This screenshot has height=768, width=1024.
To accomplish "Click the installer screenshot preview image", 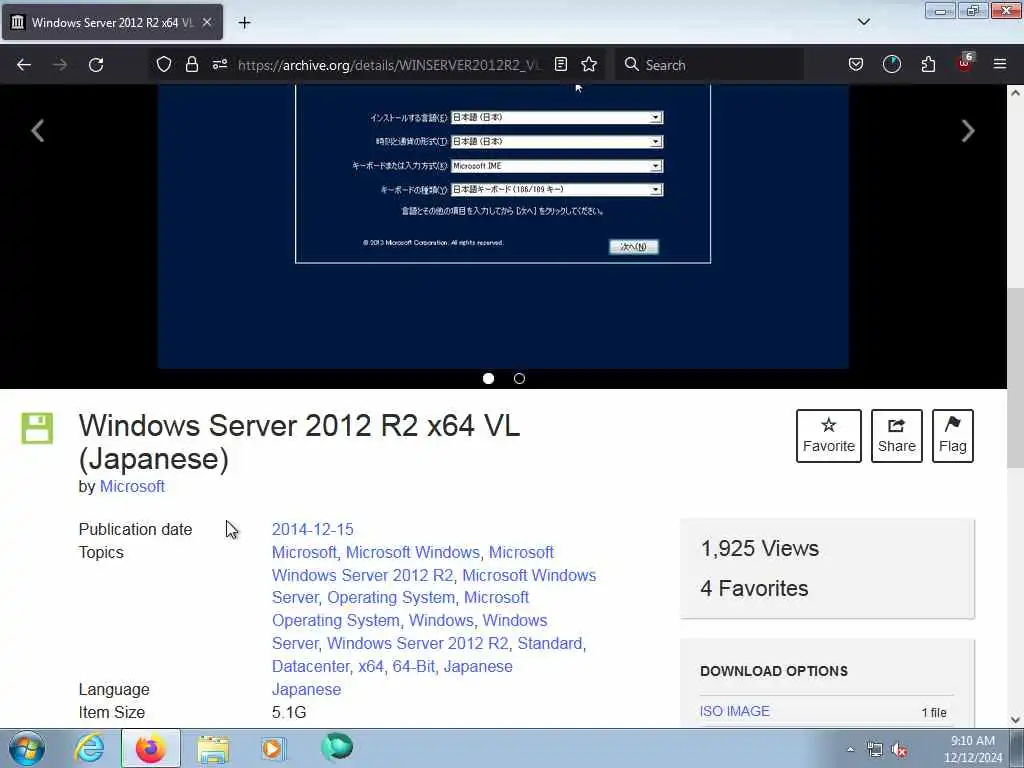I will [x=503, y=227].
